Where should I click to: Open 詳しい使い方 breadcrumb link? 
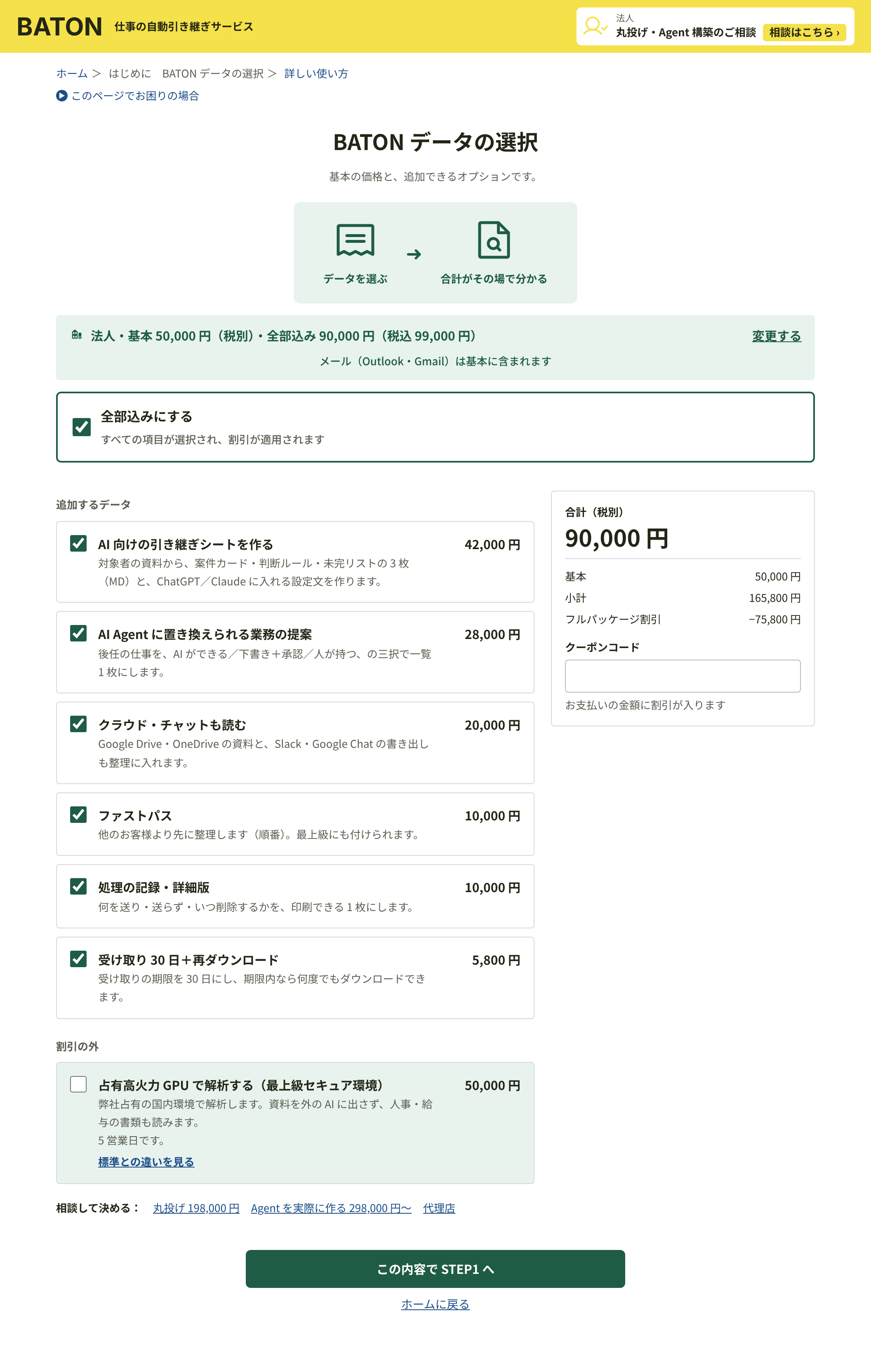click(x=316, y=73)
